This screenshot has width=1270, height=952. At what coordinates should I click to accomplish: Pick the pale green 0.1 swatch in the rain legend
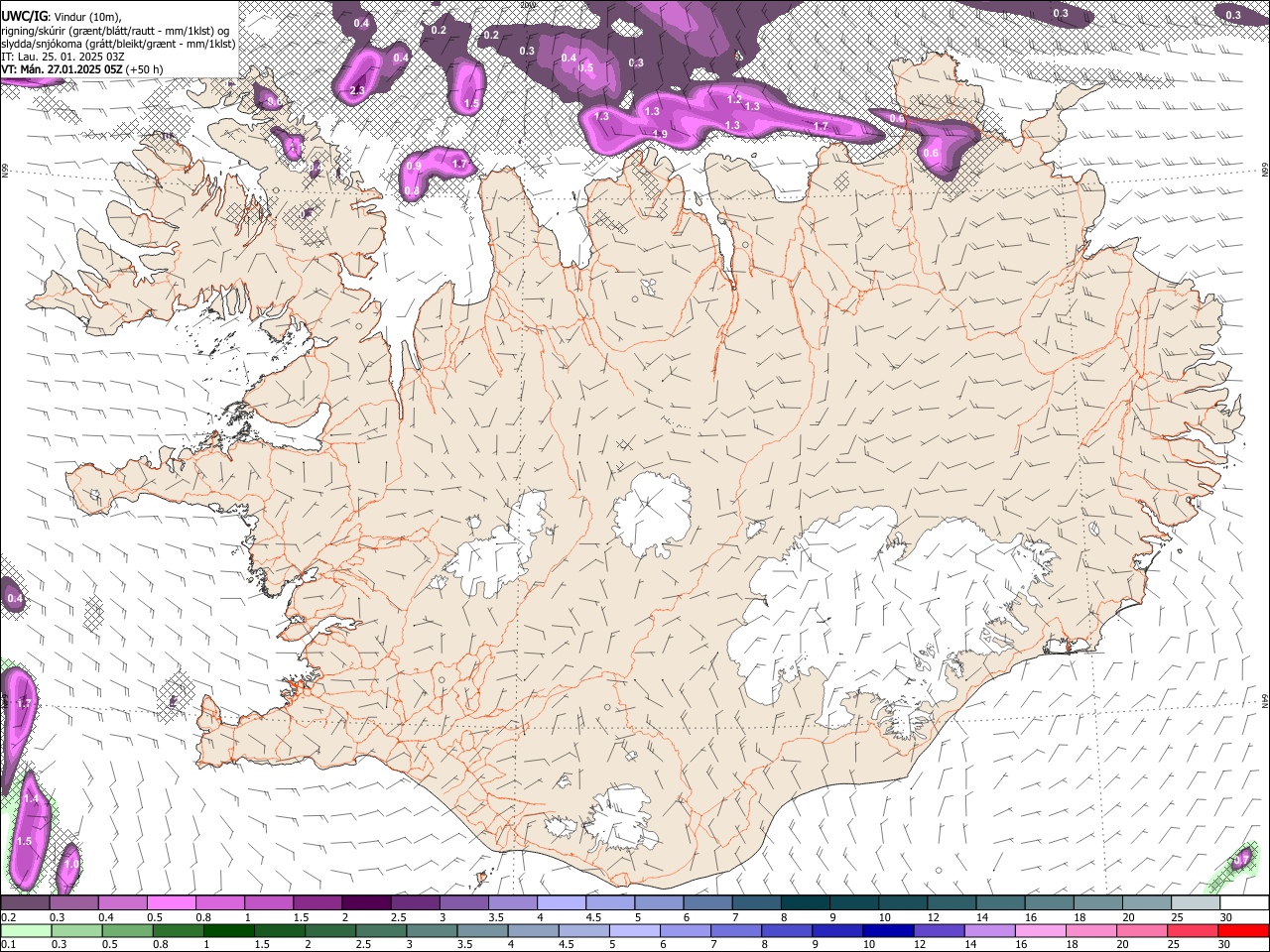(x=25, y=930)
